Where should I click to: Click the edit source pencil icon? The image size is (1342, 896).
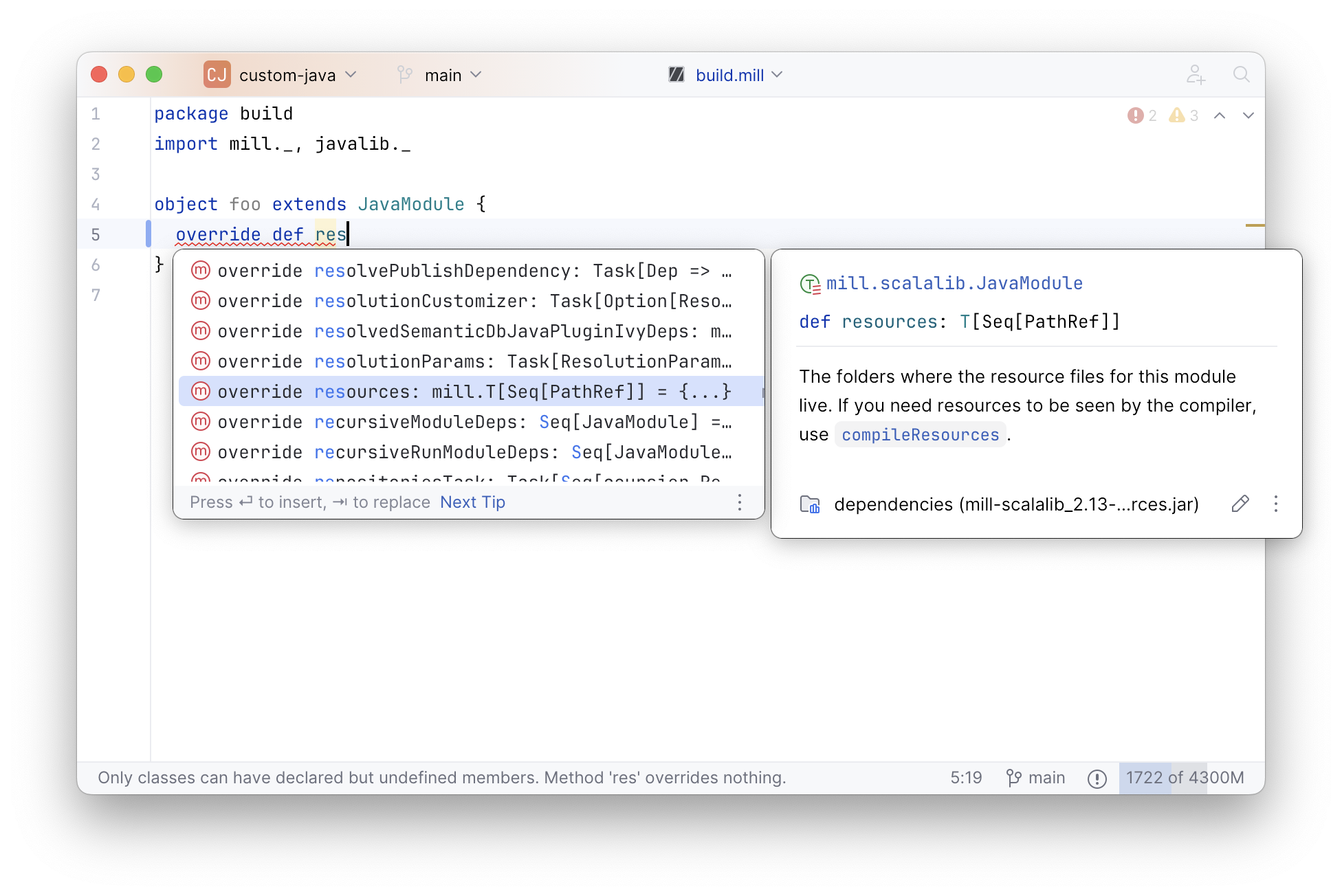[x=1240, y=504]
